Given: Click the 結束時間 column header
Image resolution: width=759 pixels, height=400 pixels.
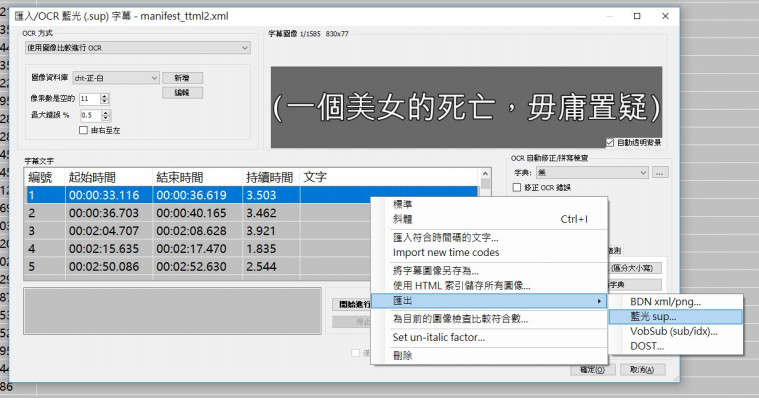Looking at the screenshot, I should [197, 177].
